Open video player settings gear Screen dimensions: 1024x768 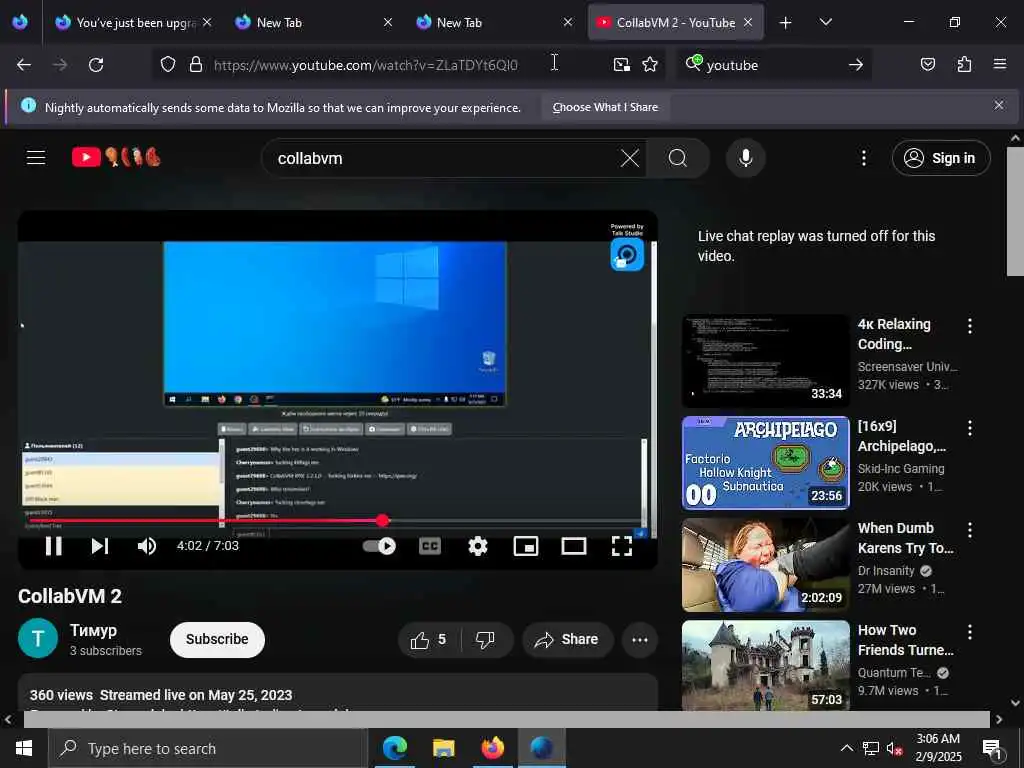coord(478,546)
